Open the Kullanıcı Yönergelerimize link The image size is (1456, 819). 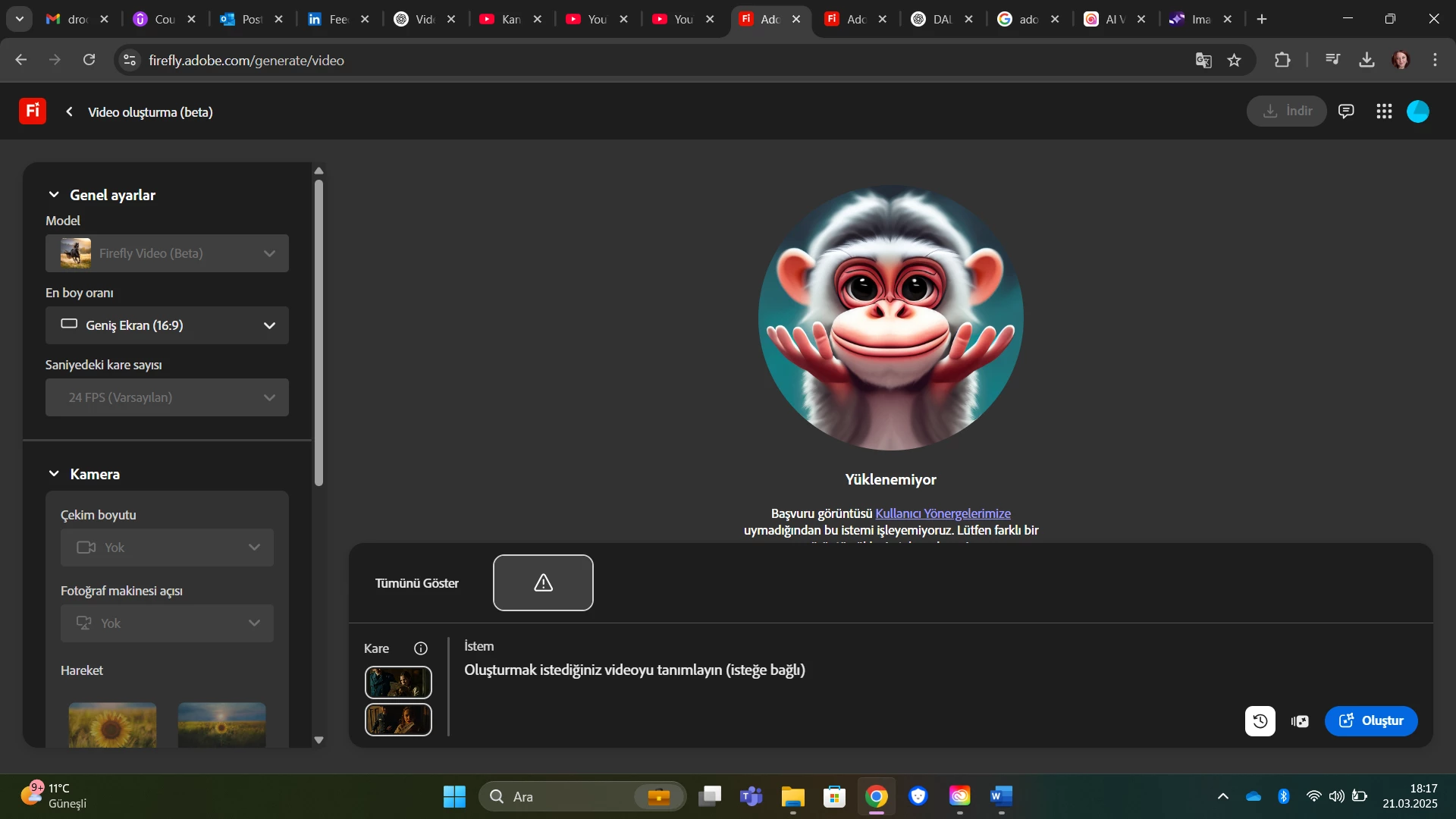(943, 513)
